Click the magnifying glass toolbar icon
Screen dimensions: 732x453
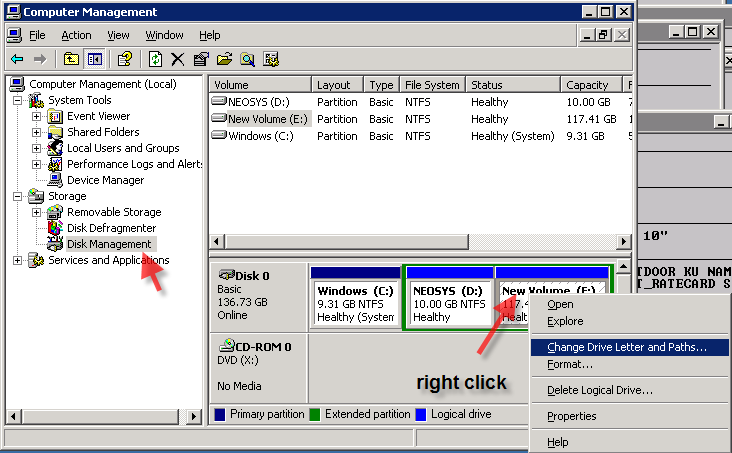(x=247, y=59)
